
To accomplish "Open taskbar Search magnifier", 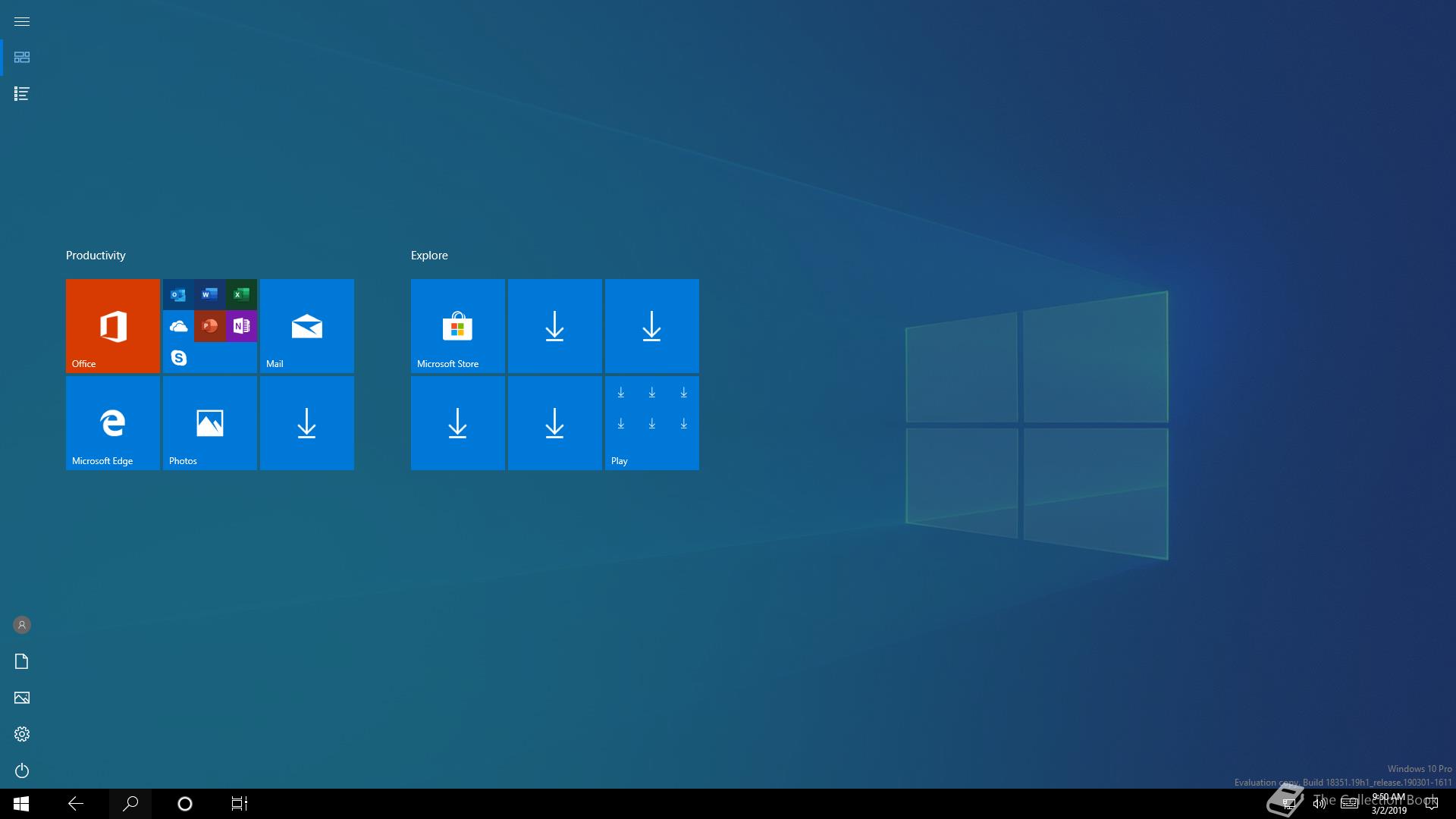I will pos(130,804).
